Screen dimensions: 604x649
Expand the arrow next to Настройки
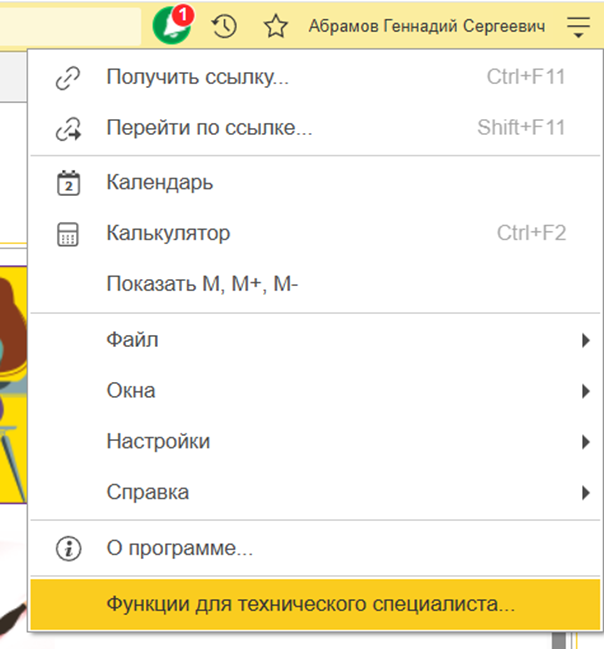pos(585,442)
